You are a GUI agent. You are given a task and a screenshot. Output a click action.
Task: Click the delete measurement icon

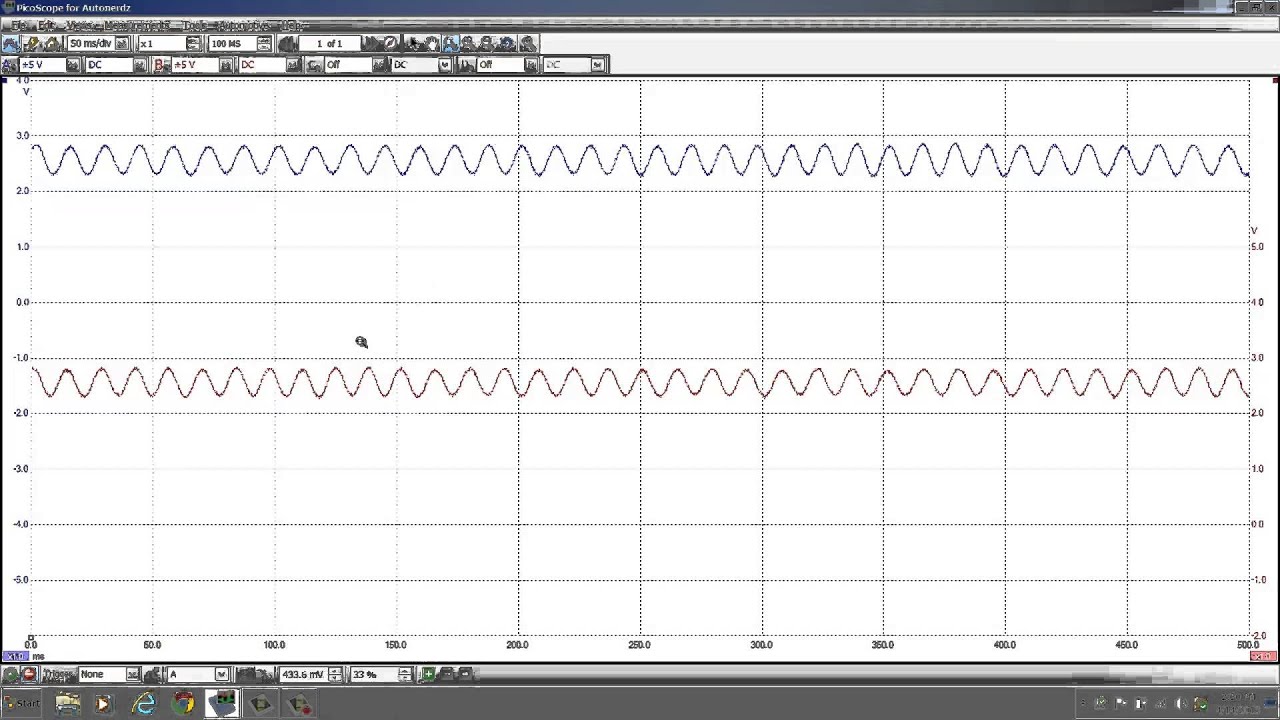465,675
